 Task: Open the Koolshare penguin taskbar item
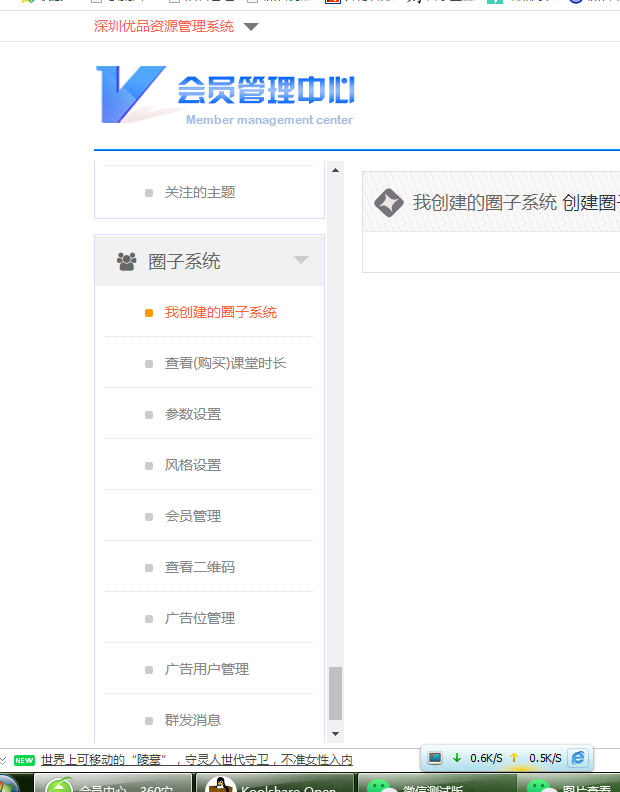pos(274,783)
